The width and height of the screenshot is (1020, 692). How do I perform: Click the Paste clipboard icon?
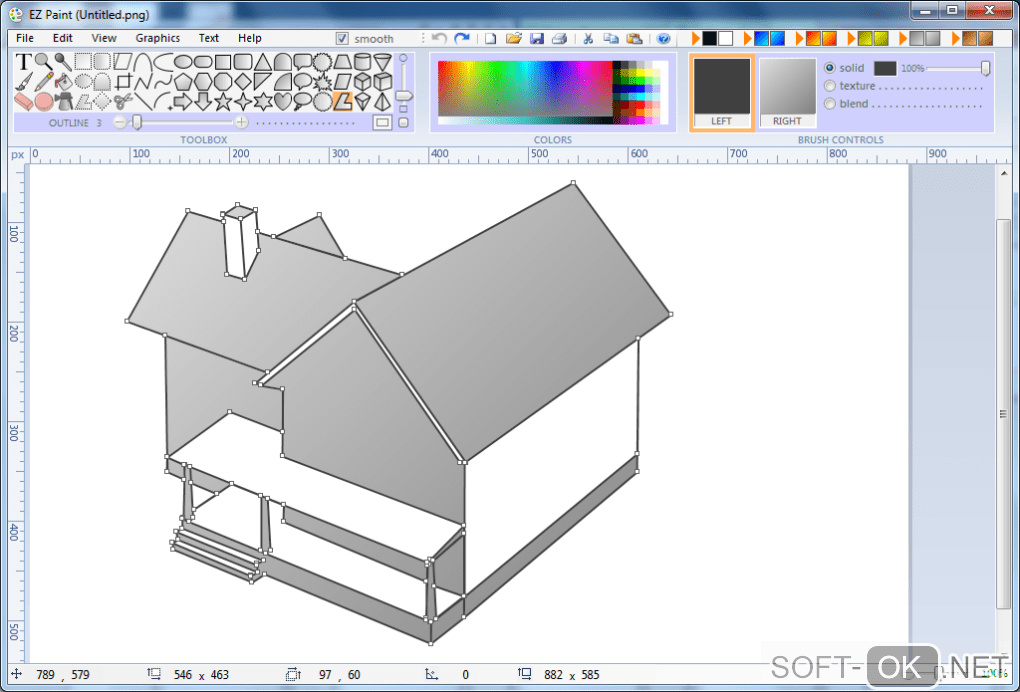click(x=634, y=38)
